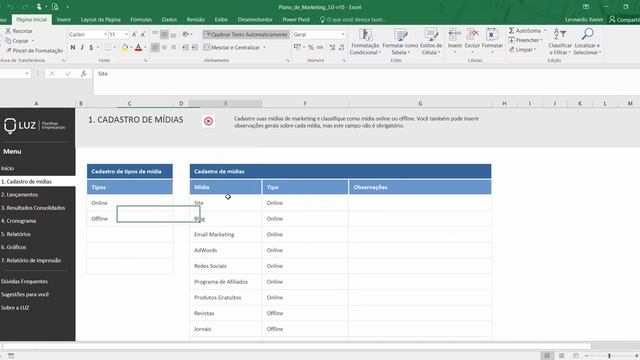This screenshot has width=640, height=360.
Task: Click the decrease indent icon
Action: [x=185, y=47]
